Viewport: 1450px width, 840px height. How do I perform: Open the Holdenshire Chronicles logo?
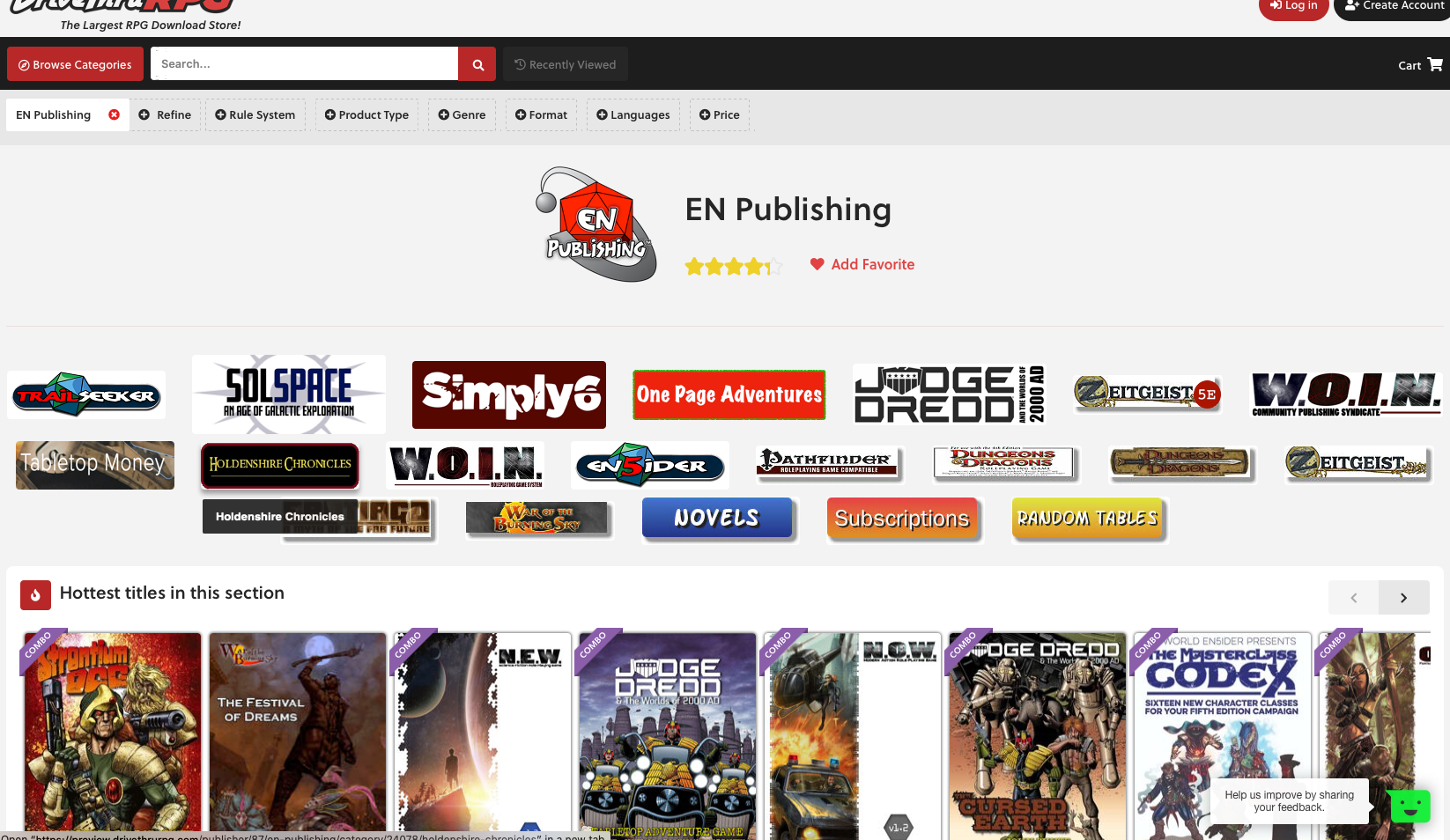click(280, 466)
